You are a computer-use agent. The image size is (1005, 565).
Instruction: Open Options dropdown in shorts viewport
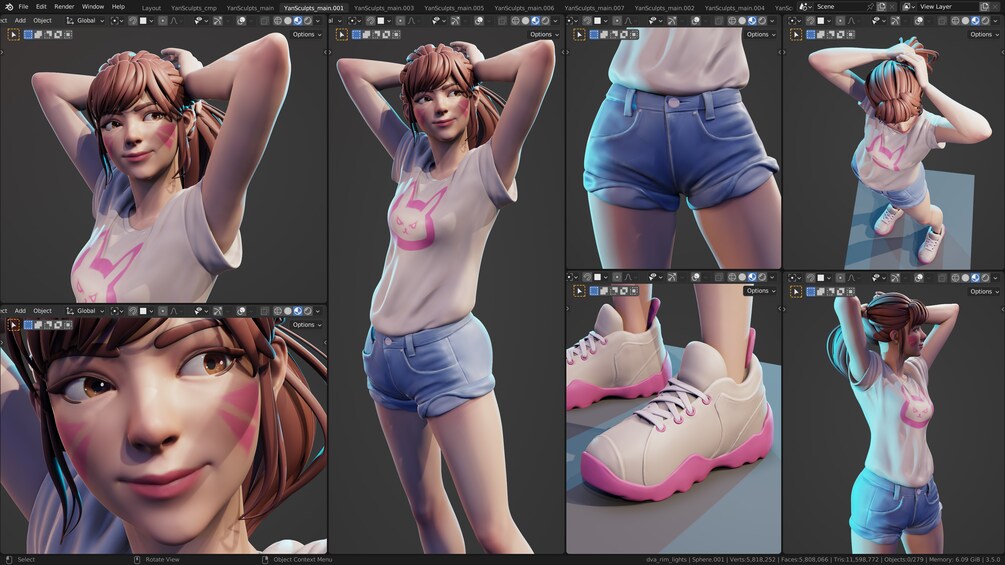(x=761, y=35)
